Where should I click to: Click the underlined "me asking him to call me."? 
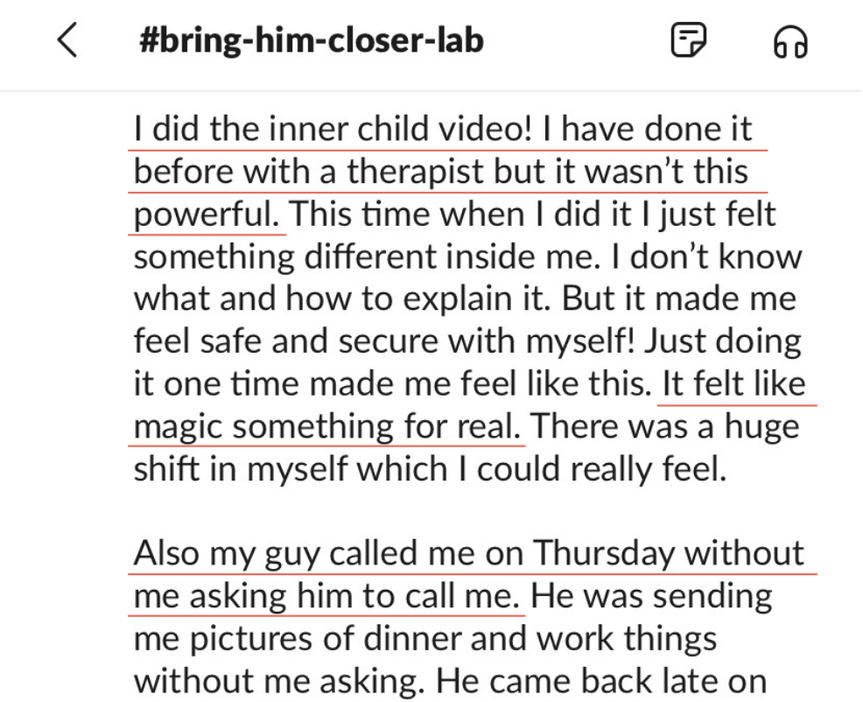(327, 596)
